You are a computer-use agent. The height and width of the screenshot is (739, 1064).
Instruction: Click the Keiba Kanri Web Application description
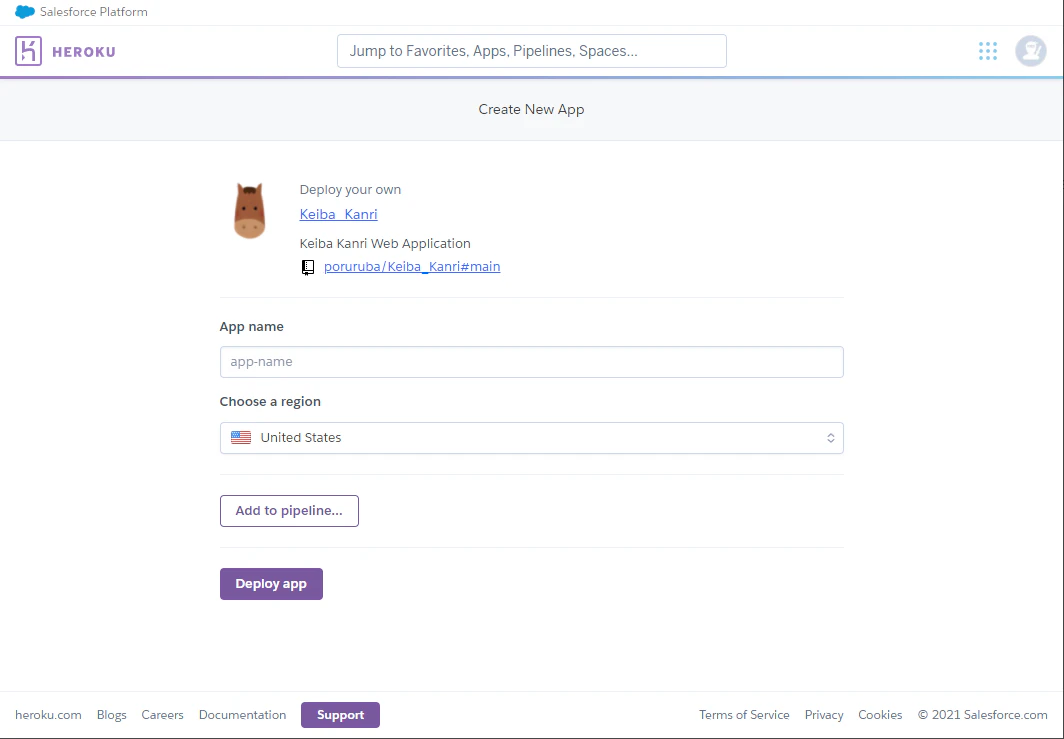pos(385,243)
